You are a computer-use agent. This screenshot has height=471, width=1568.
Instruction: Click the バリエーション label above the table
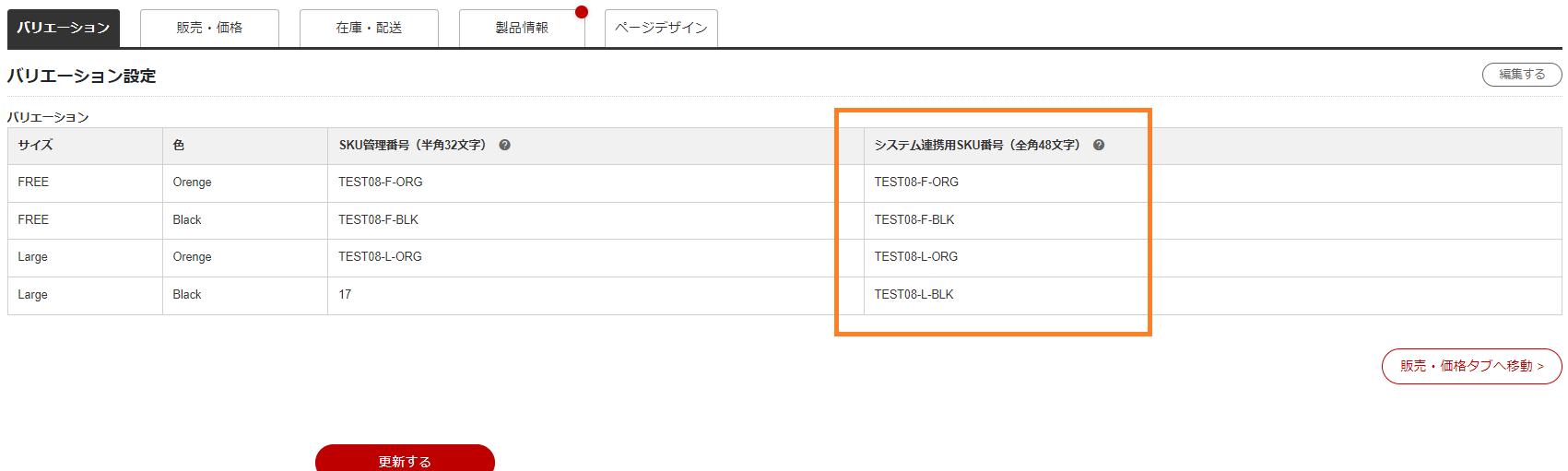[48, 117]
